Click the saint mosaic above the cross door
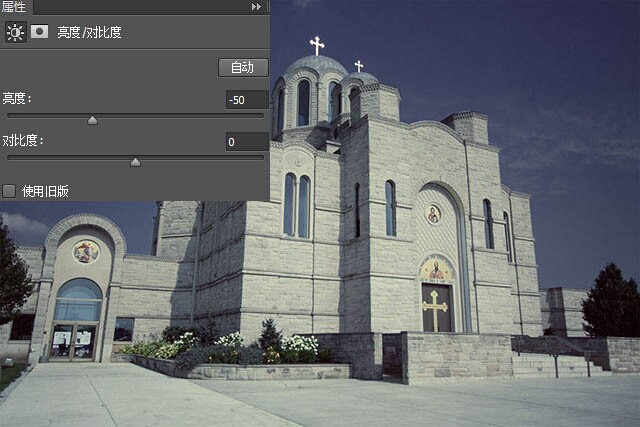Image resolution: width=640 pixels, height=427 pixels. pos(436,270)
